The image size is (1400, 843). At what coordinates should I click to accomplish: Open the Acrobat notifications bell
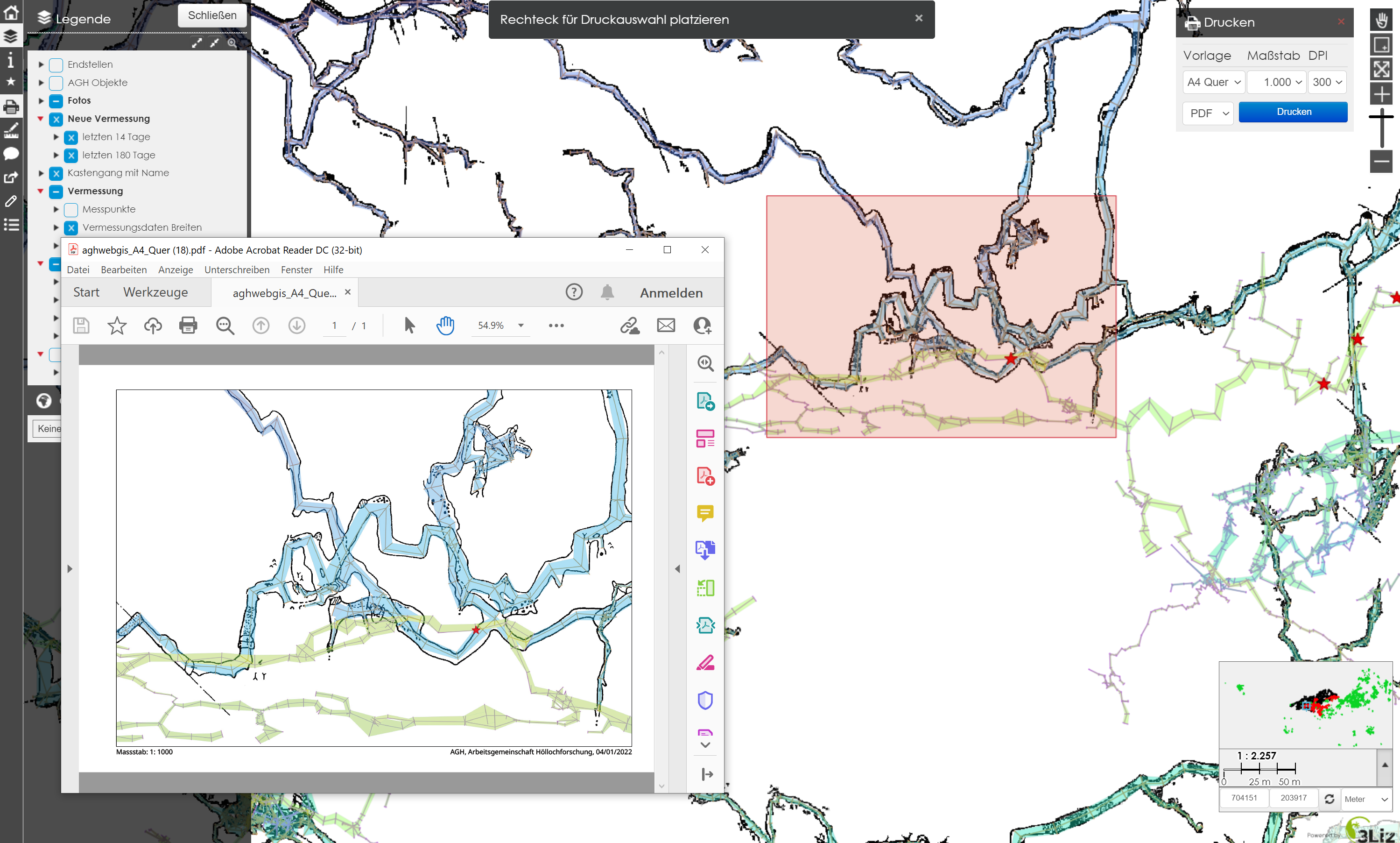coord(607,292)
